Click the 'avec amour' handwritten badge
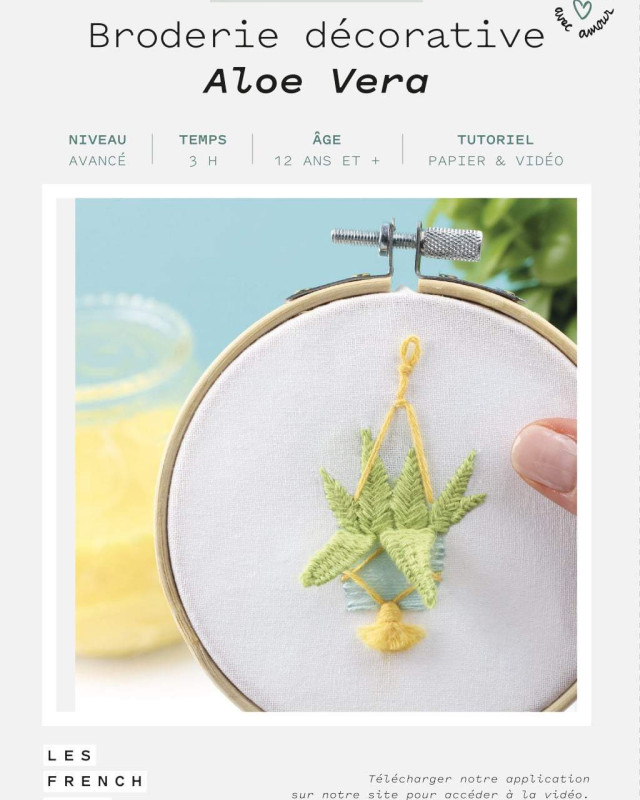Screen dimensions: 640x800 pos(584,20)
